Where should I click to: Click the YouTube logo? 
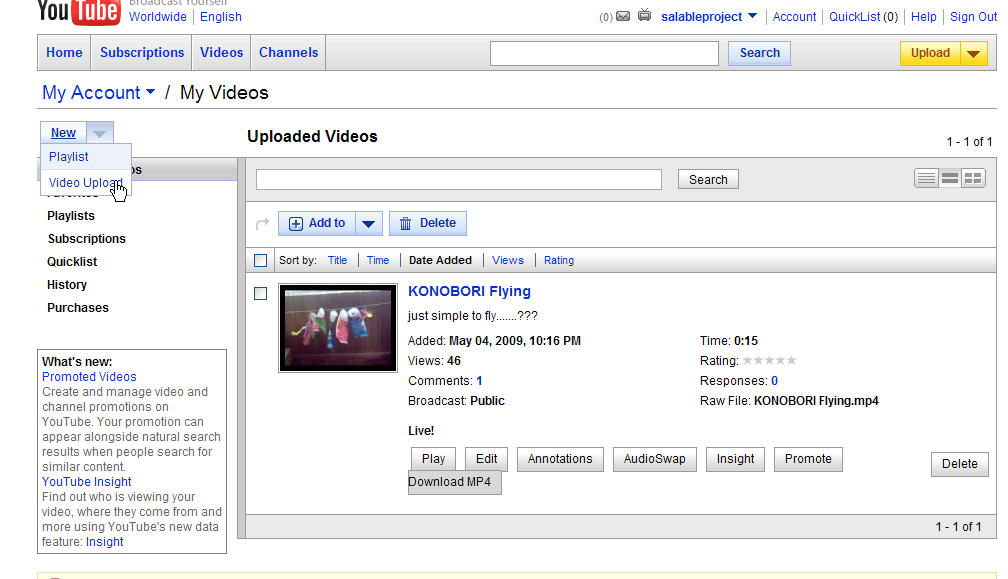[x=78, y=12]
